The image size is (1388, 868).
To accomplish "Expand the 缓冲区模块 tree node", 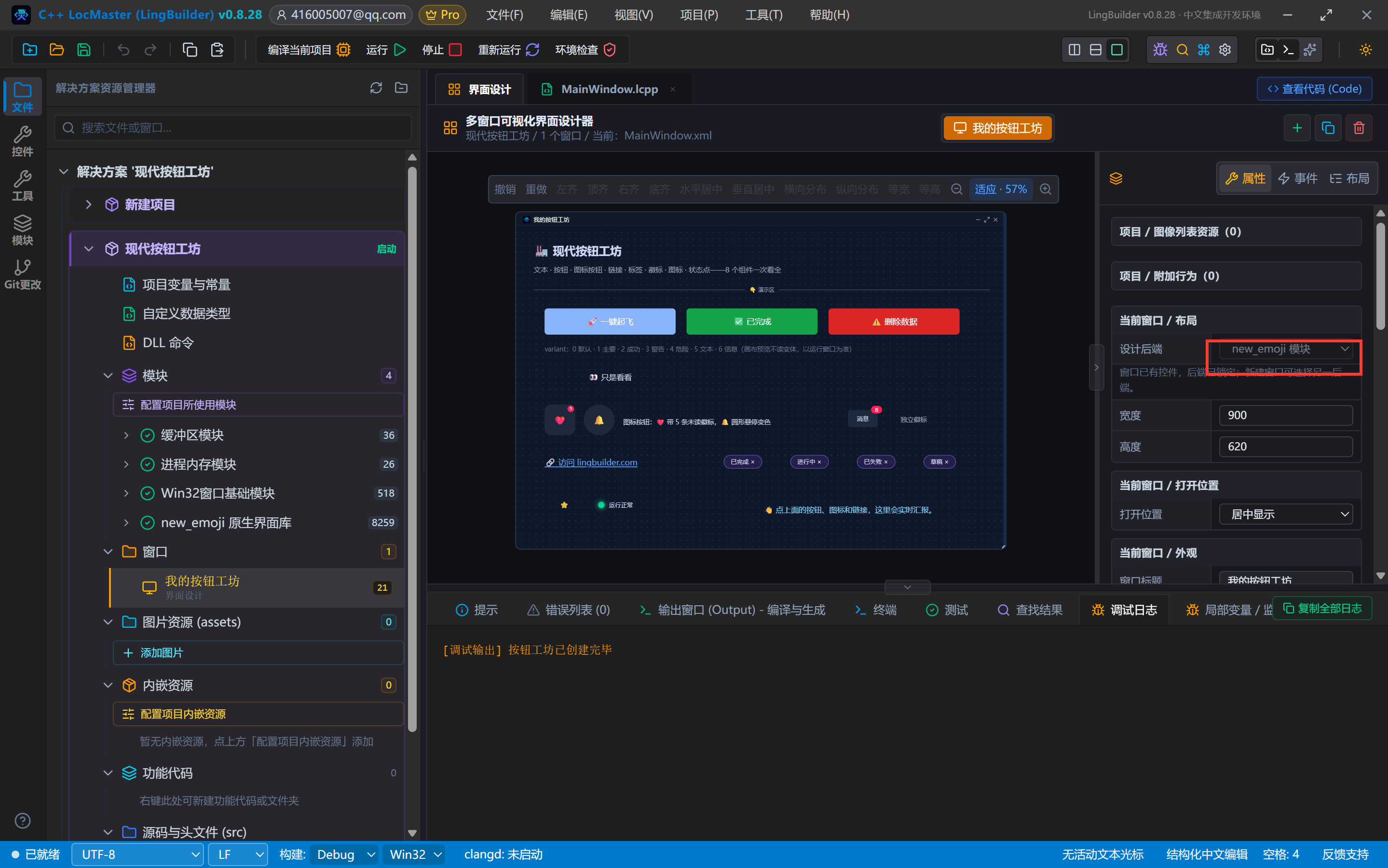I will [x=126, y=435].
